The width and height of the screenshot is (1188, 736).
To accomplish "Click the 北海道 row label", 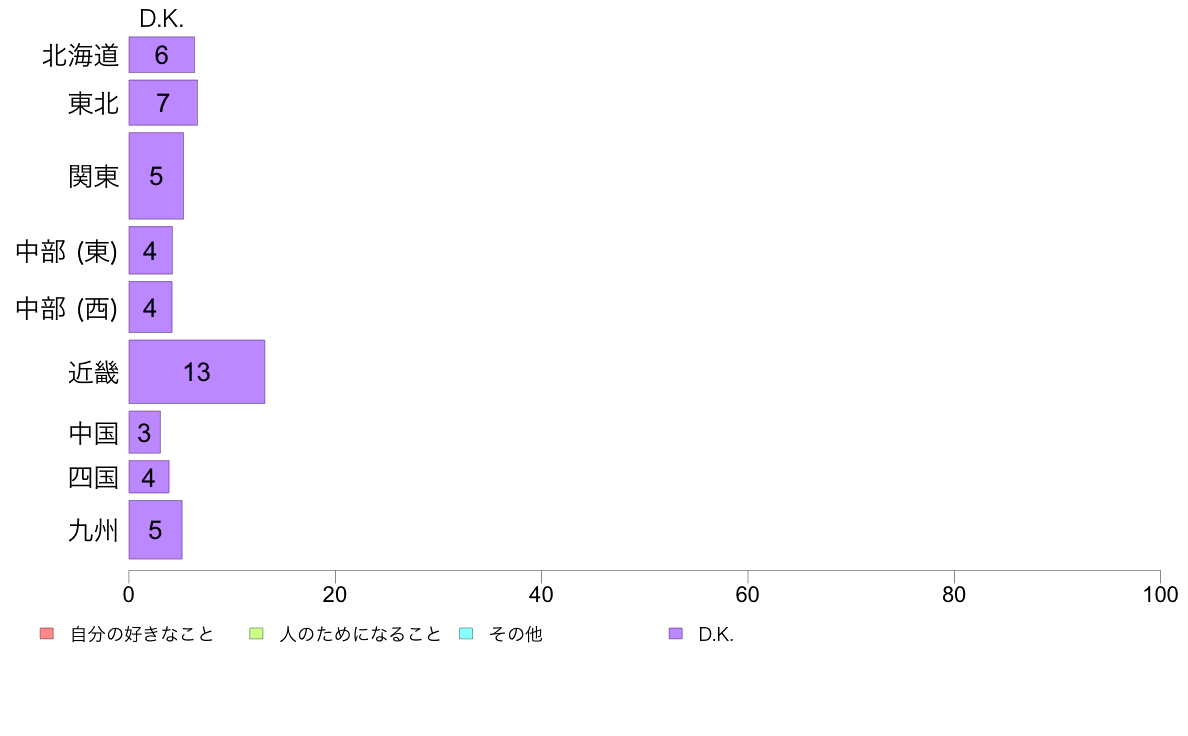I will click(x=80, y=55).
